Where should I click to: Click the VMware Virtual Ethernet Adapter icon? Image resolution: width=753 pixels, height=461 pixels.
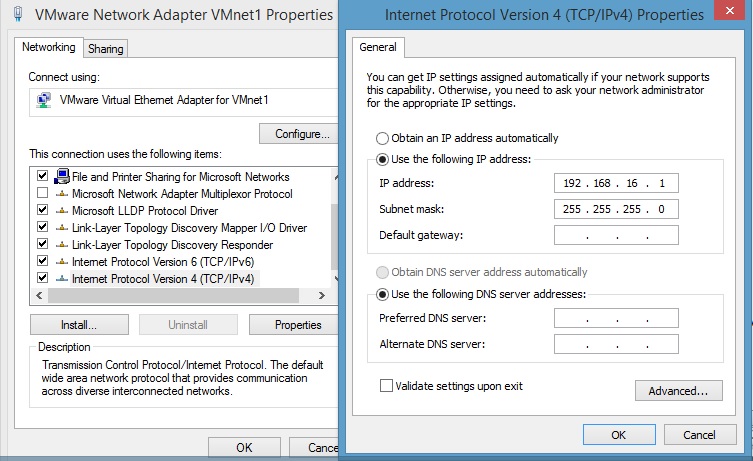coord(44,100)
